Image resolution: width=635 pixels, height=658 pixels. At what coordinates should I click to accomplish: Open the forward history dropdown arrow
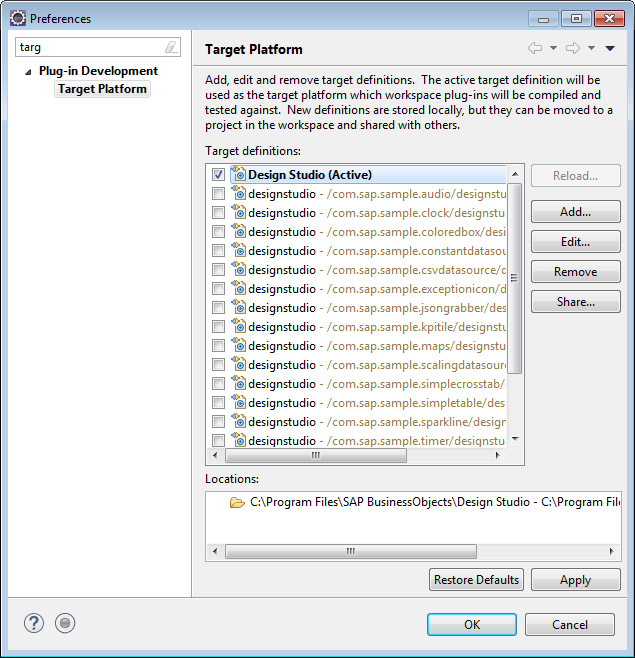point(591,48)
